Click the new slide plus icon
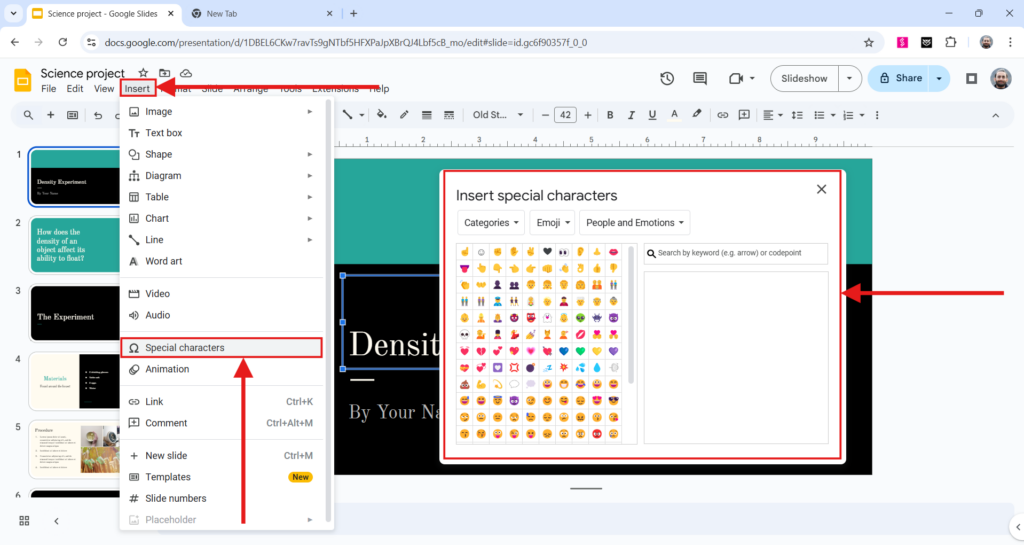Screen dimensions: 1024x545 (x=50, y=116)
